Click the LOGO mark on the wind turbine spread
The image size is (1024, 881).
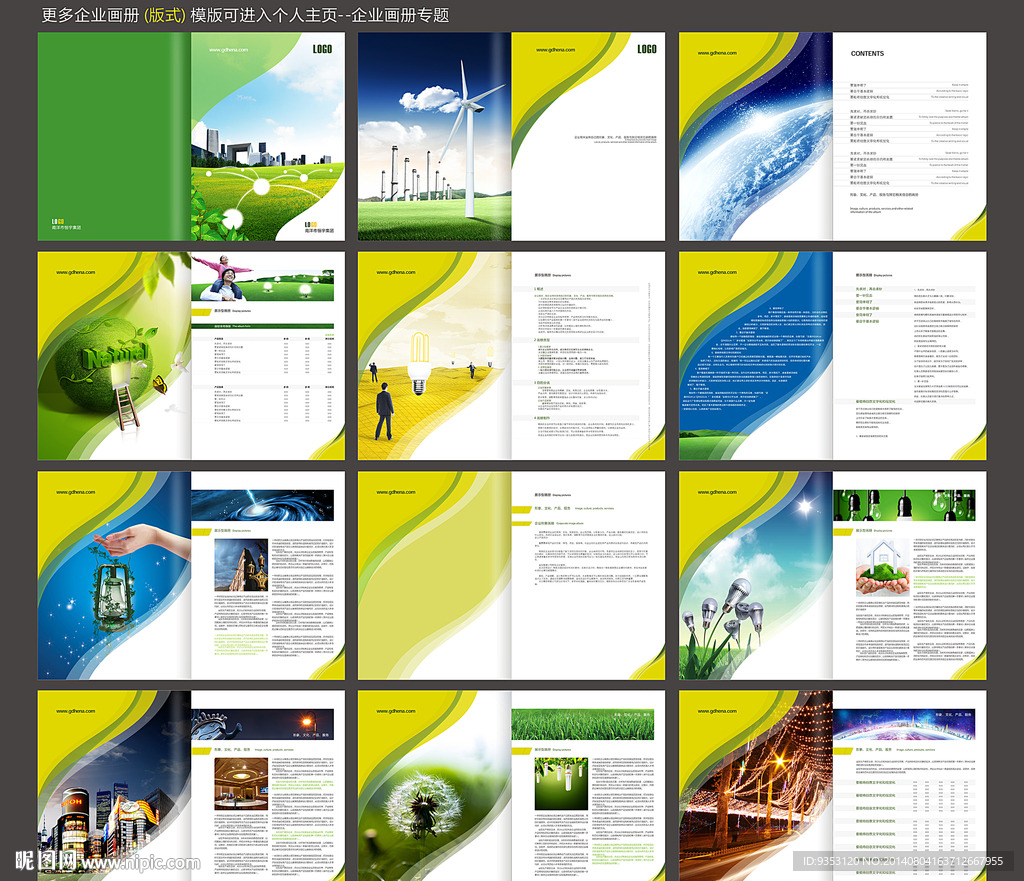coord(647,49)
